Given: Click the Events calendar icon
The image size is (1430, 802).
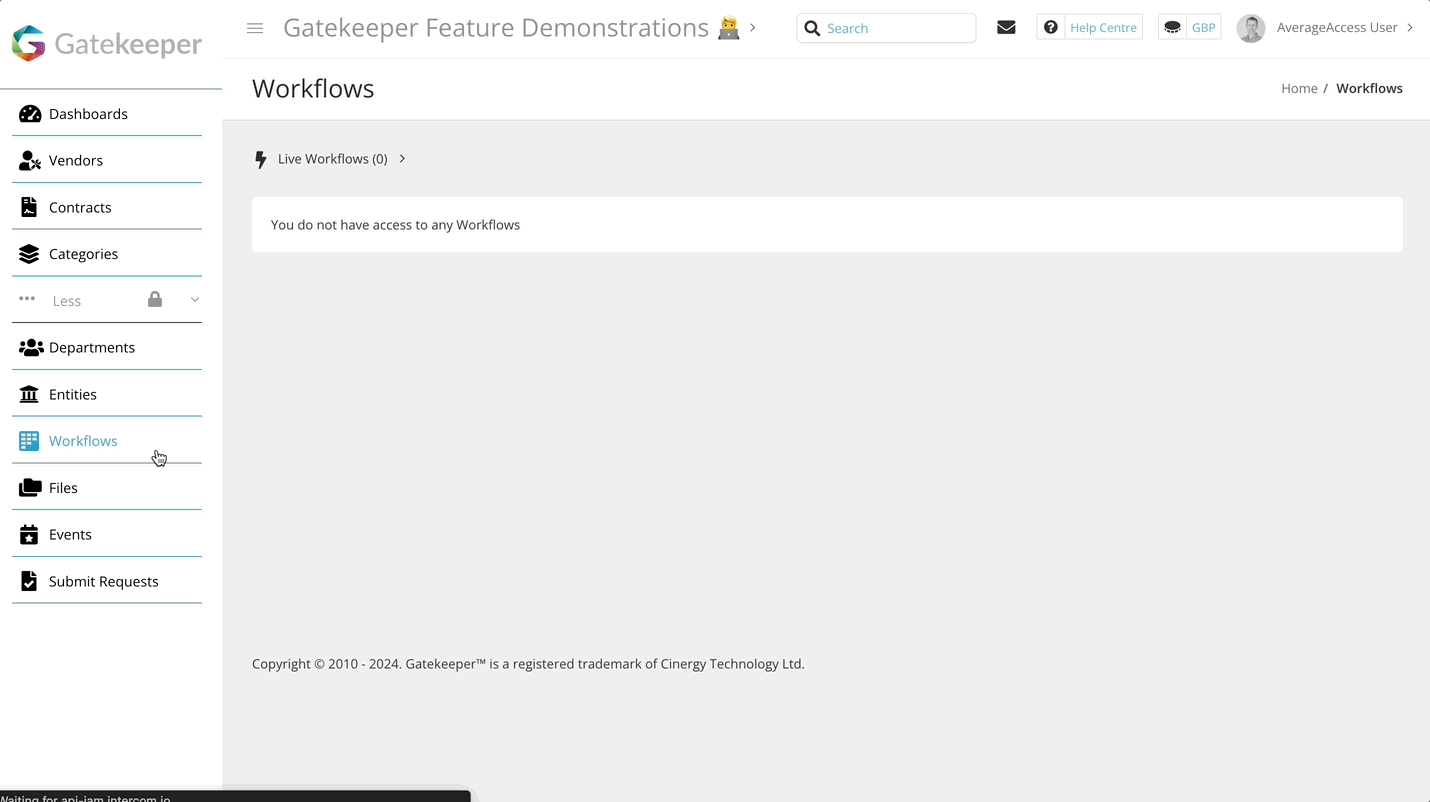Looking at the screenshot, I should tap(29, 535).
